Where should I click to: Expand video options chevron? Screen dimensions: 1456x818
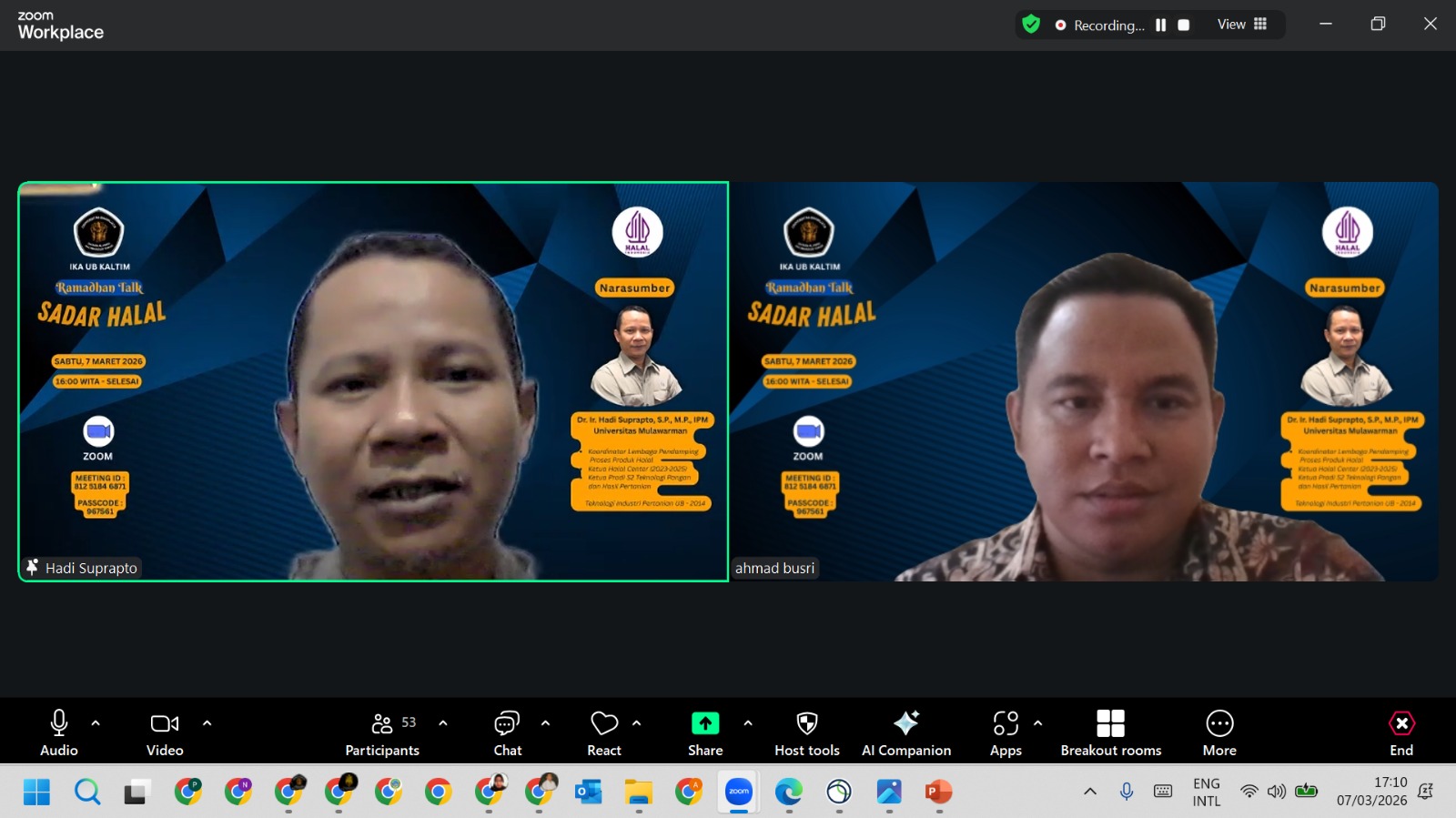click(207, 723)
